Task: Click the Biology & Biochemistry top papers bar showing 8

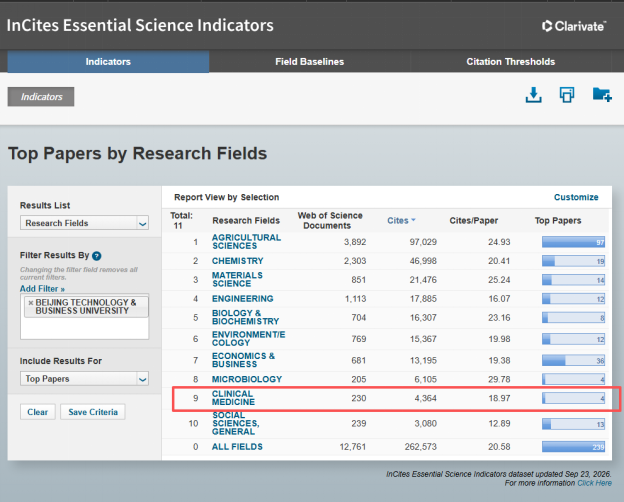Action: (573, 318)
